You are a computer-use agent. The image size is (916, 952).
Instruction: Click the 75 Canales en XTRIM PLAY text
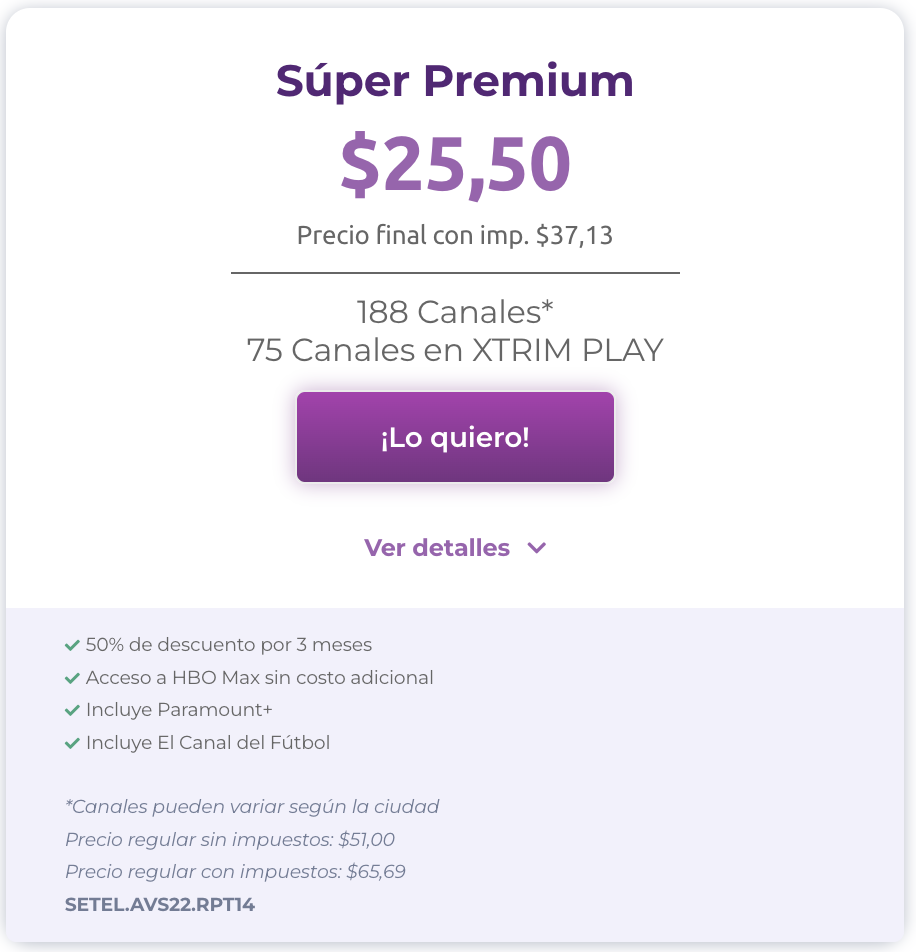455,350
